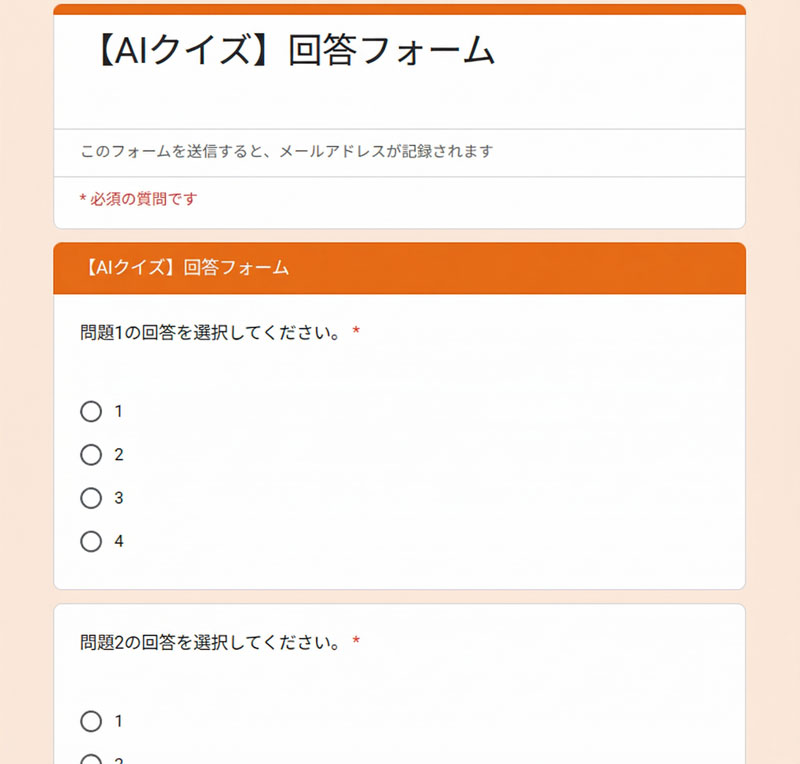Click the peach page background left of the form
The image size is (800, 764).
click(x=25, y=400)
